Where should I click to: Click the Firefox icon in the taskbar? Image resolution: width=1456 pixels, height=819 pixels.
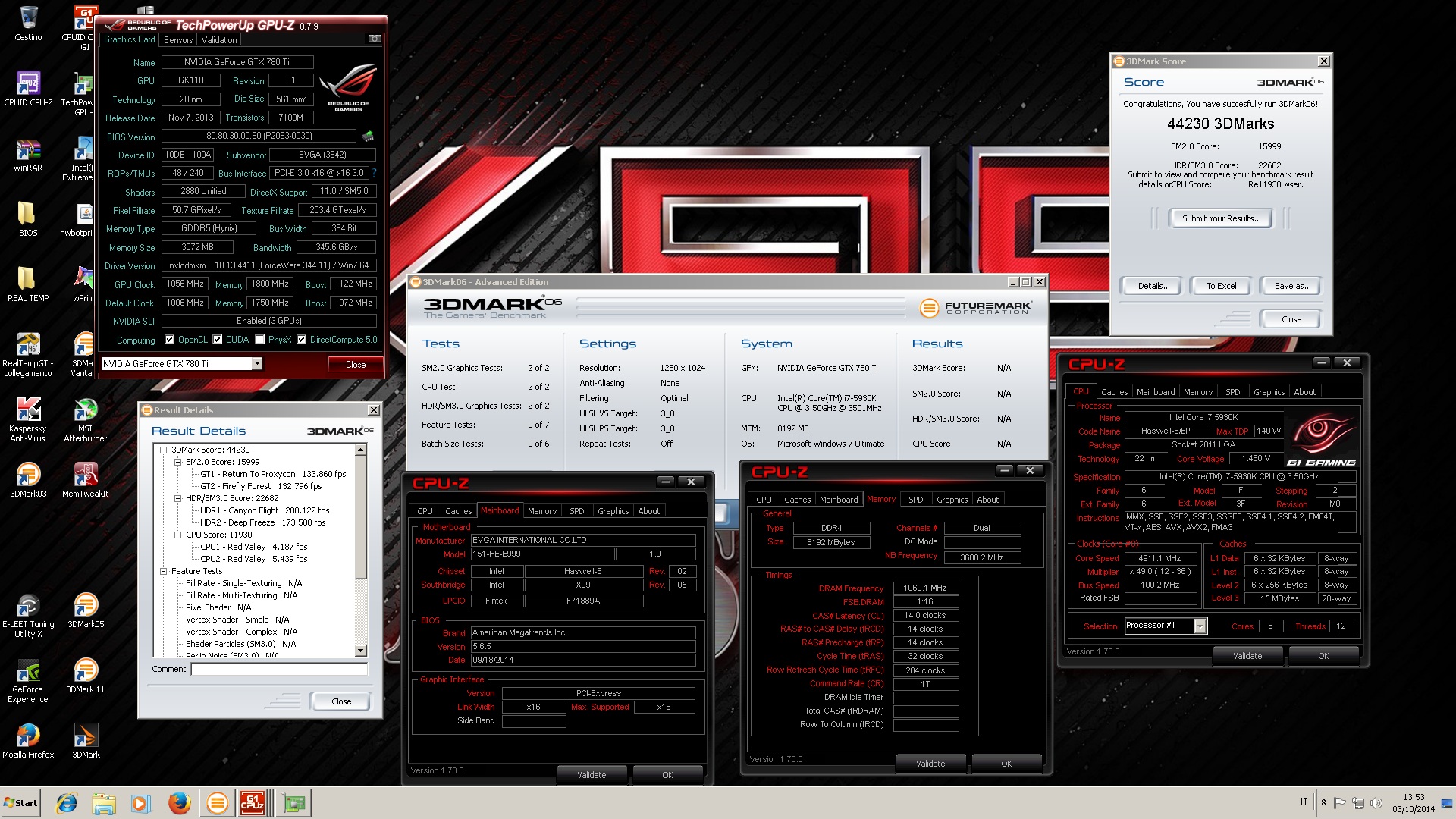180,802
